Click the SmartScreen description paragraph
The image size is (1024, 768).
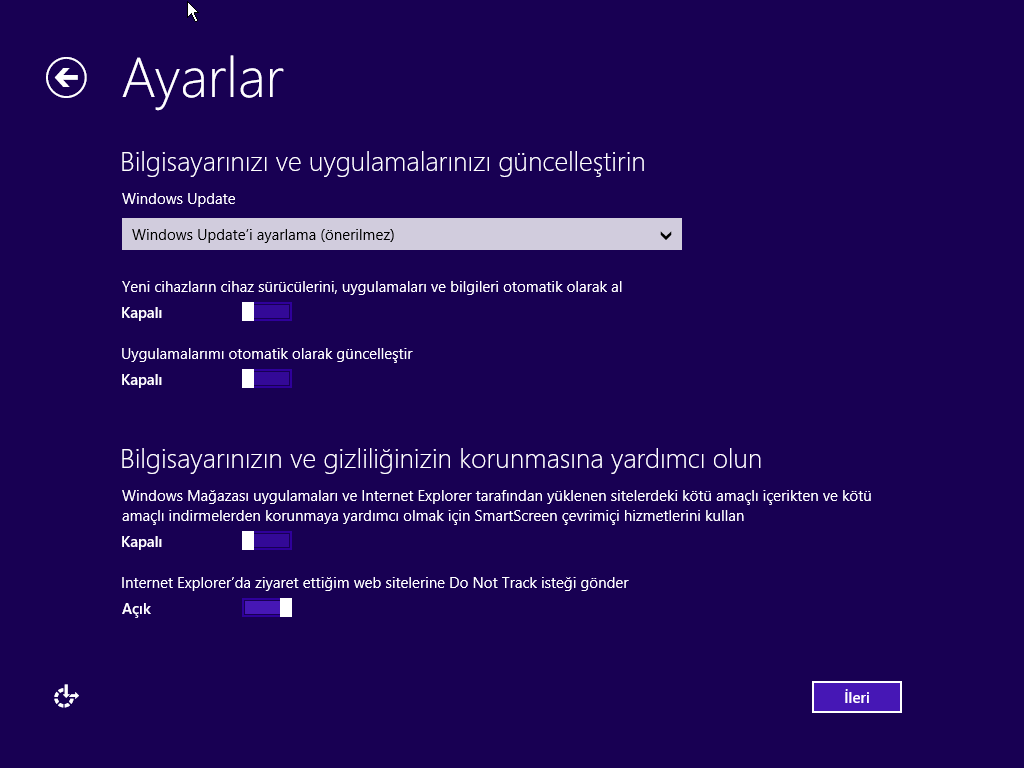coord(496,506)
